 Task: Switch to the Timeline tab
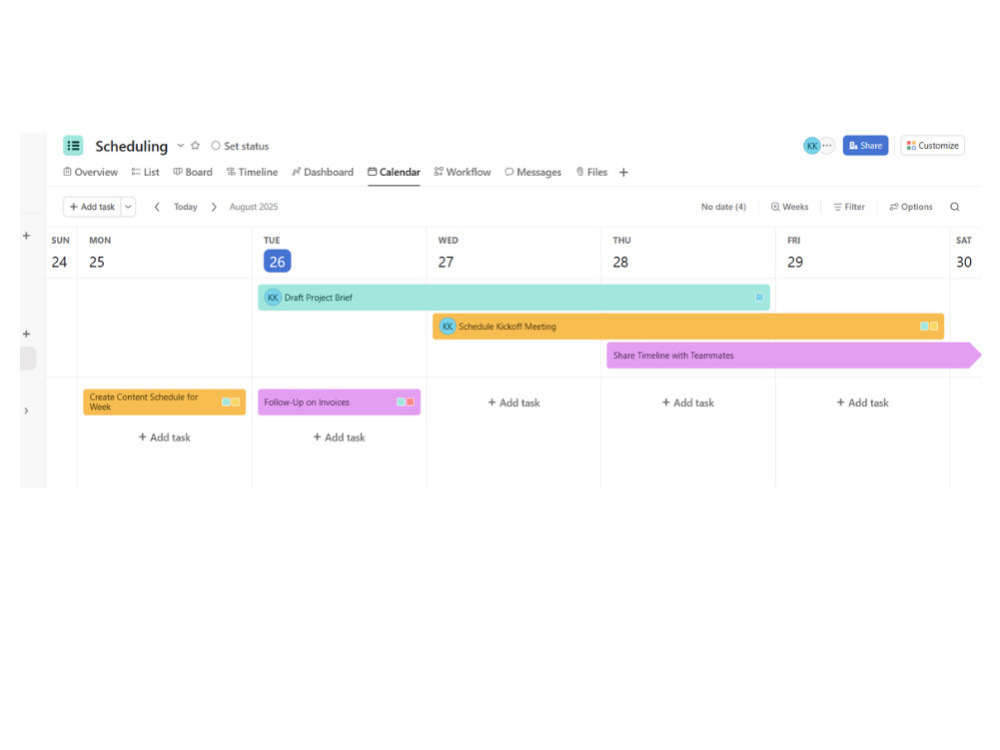coord(252,172)
